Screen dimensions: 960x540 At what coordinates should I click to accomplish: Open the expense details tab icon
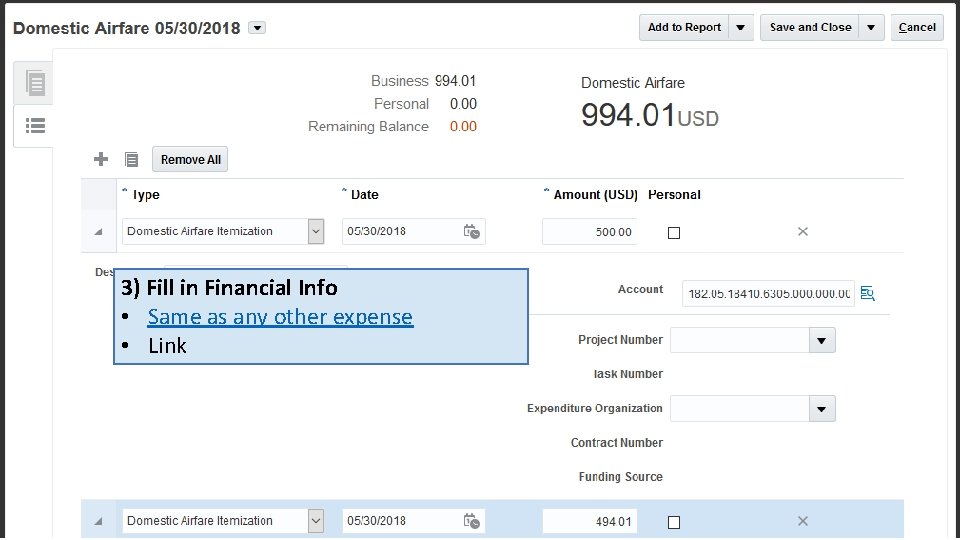35,83
